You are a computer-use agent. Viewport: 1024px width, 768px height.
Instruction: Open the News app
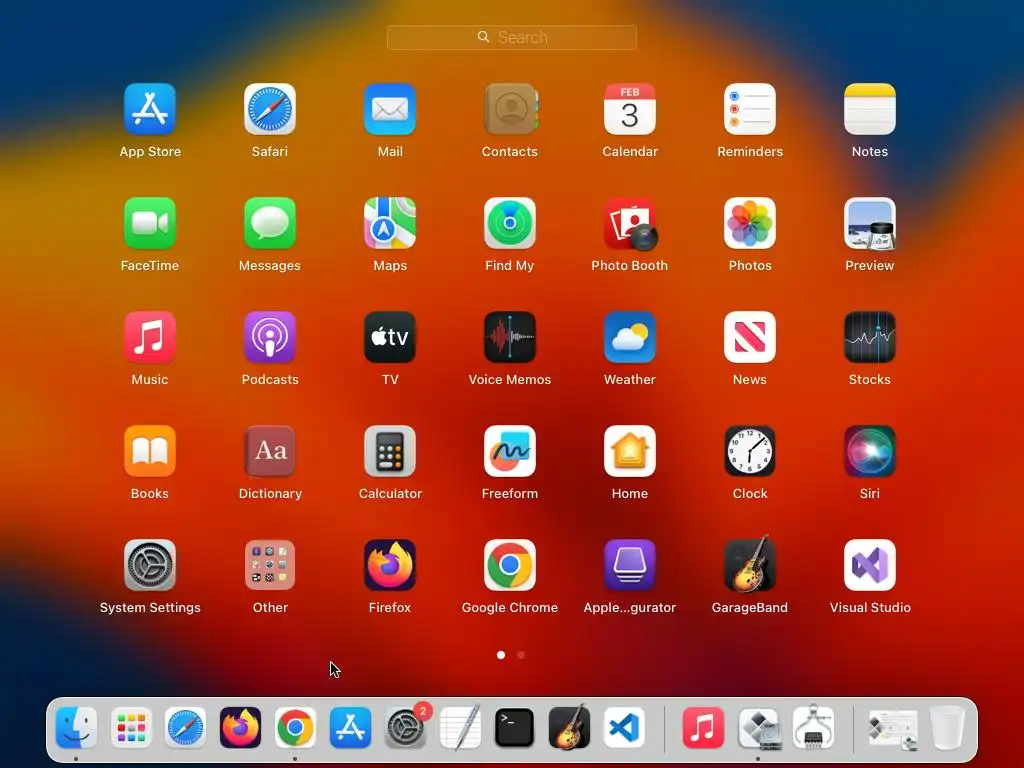point(750,337)
